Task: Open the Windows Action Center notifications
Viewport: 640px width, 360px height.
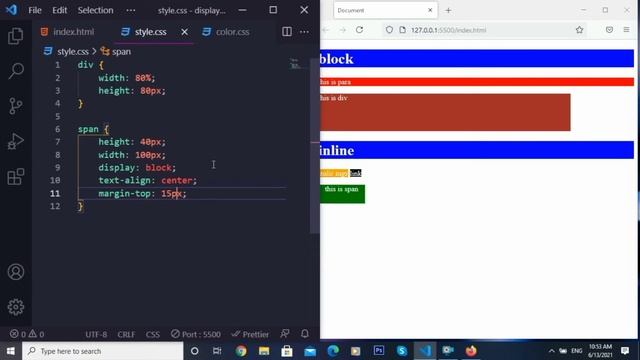Action: pyautogui.click(x=625, y=351)
